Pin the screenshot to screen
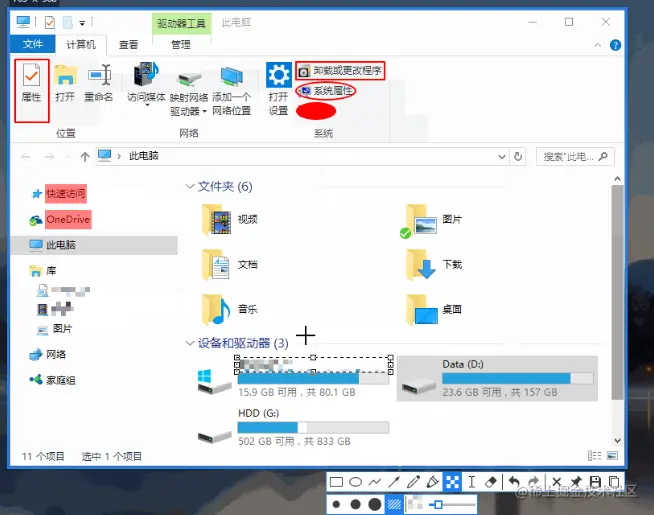Viewport: 654px width, 515px height. [576, 482]
